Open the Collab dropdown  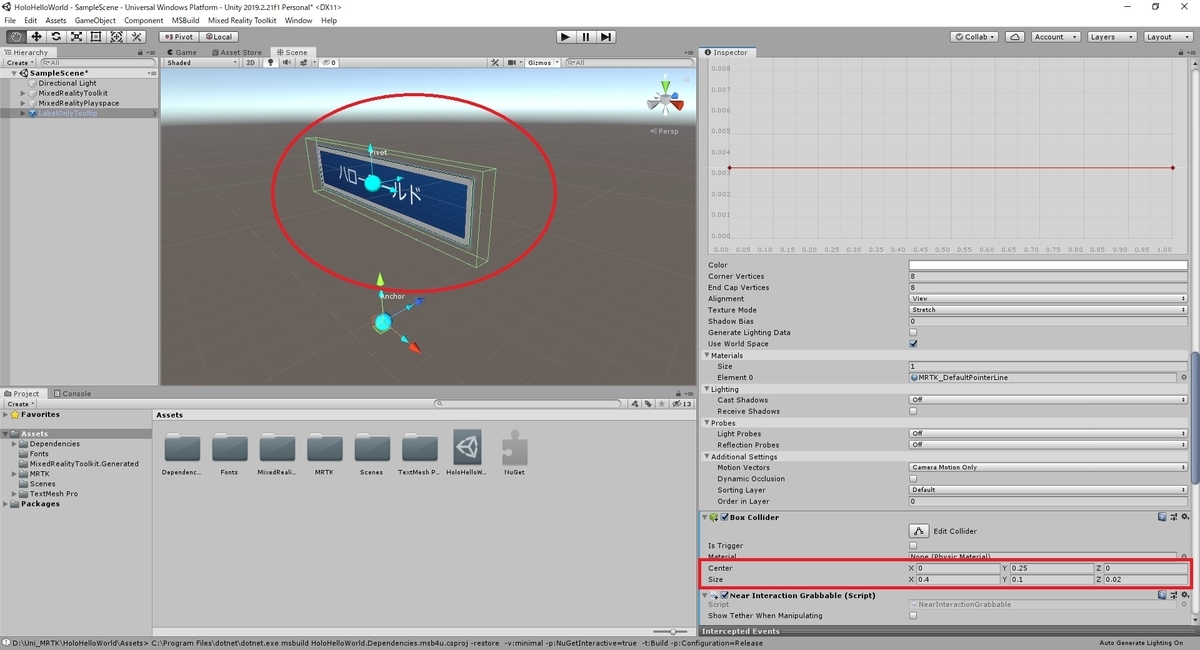pos(975,37)
